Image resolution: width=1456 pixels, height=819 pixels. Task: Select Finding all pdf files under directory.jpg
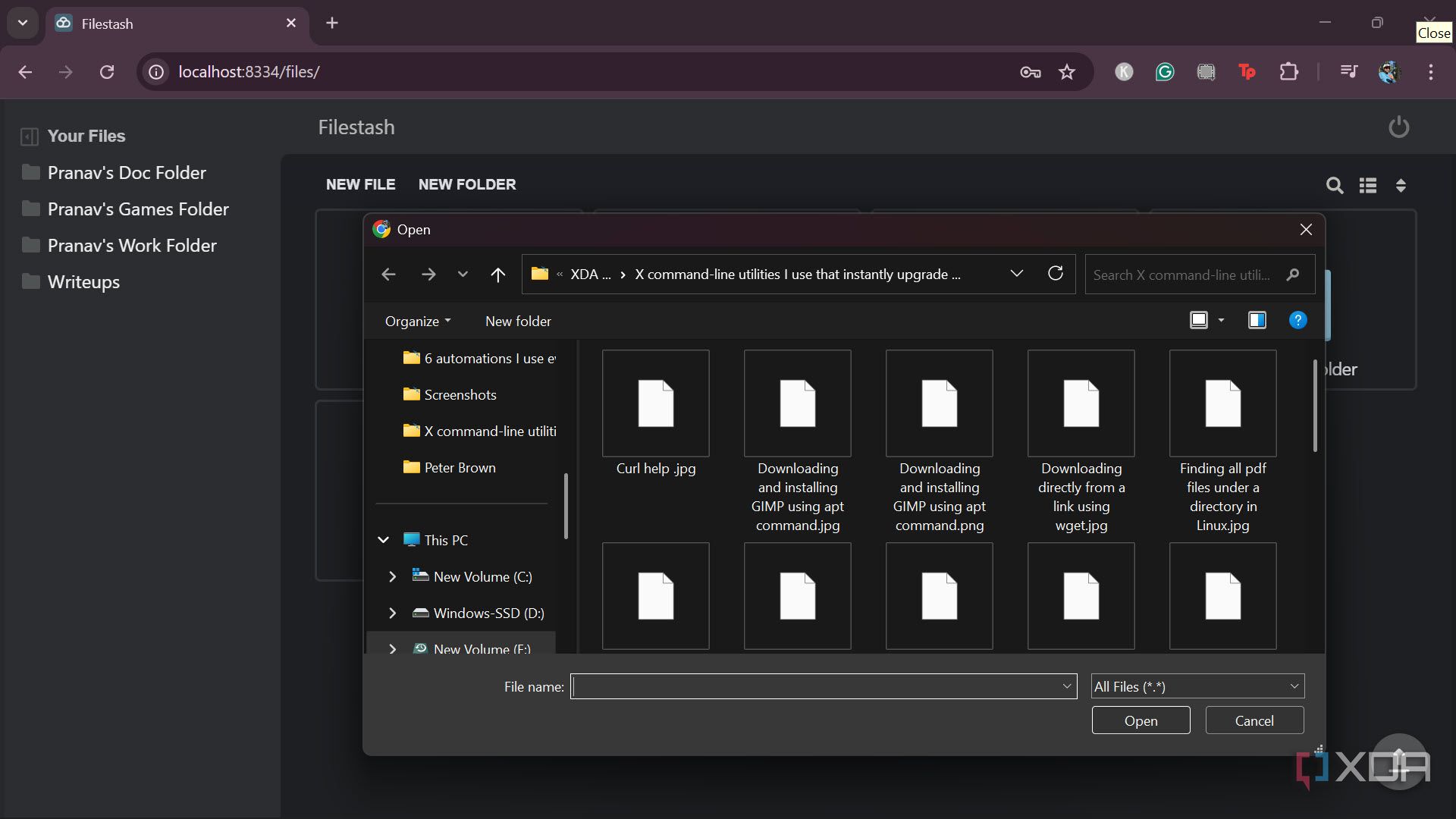point(1222,442)
